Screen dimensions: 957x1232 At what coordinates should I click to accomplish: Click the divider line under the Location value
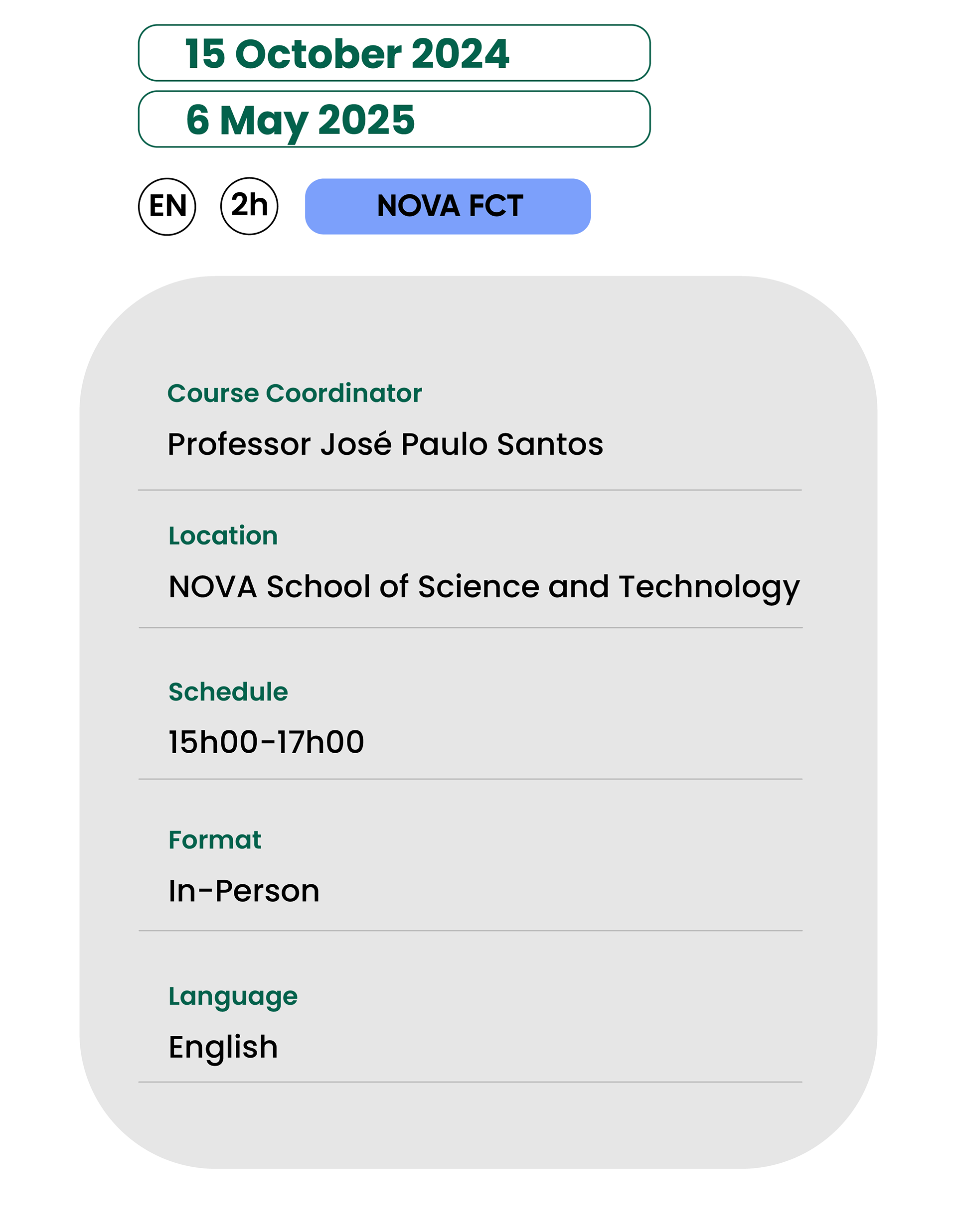coord(470,627)
